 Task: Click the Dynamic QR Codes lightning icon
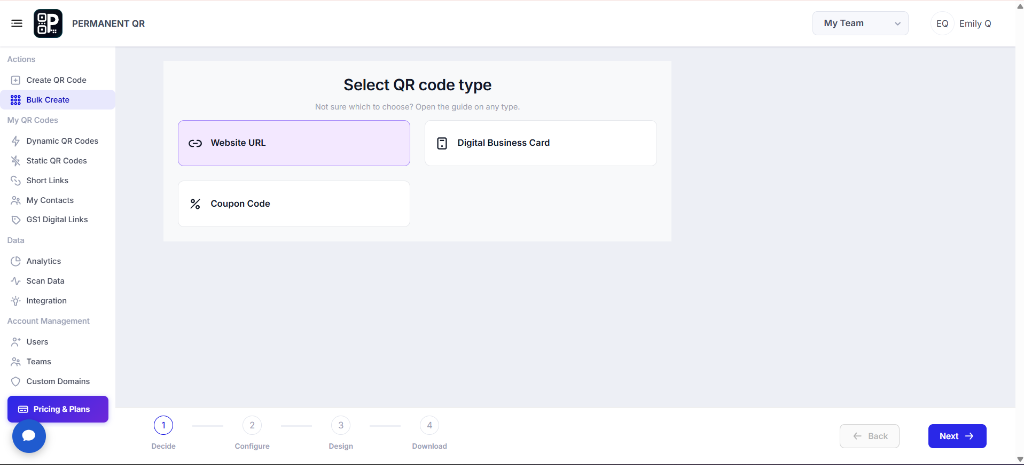click(16, 141)
